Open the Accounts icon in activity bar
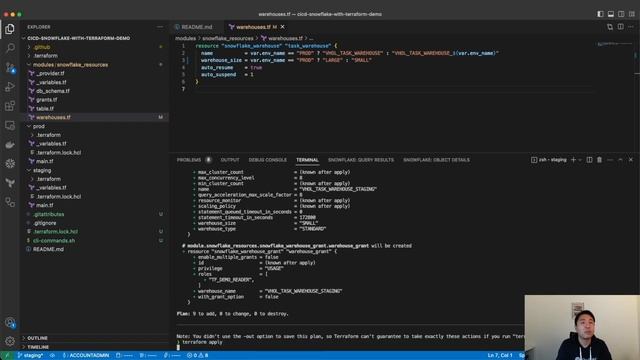 [x=10, y=323]
